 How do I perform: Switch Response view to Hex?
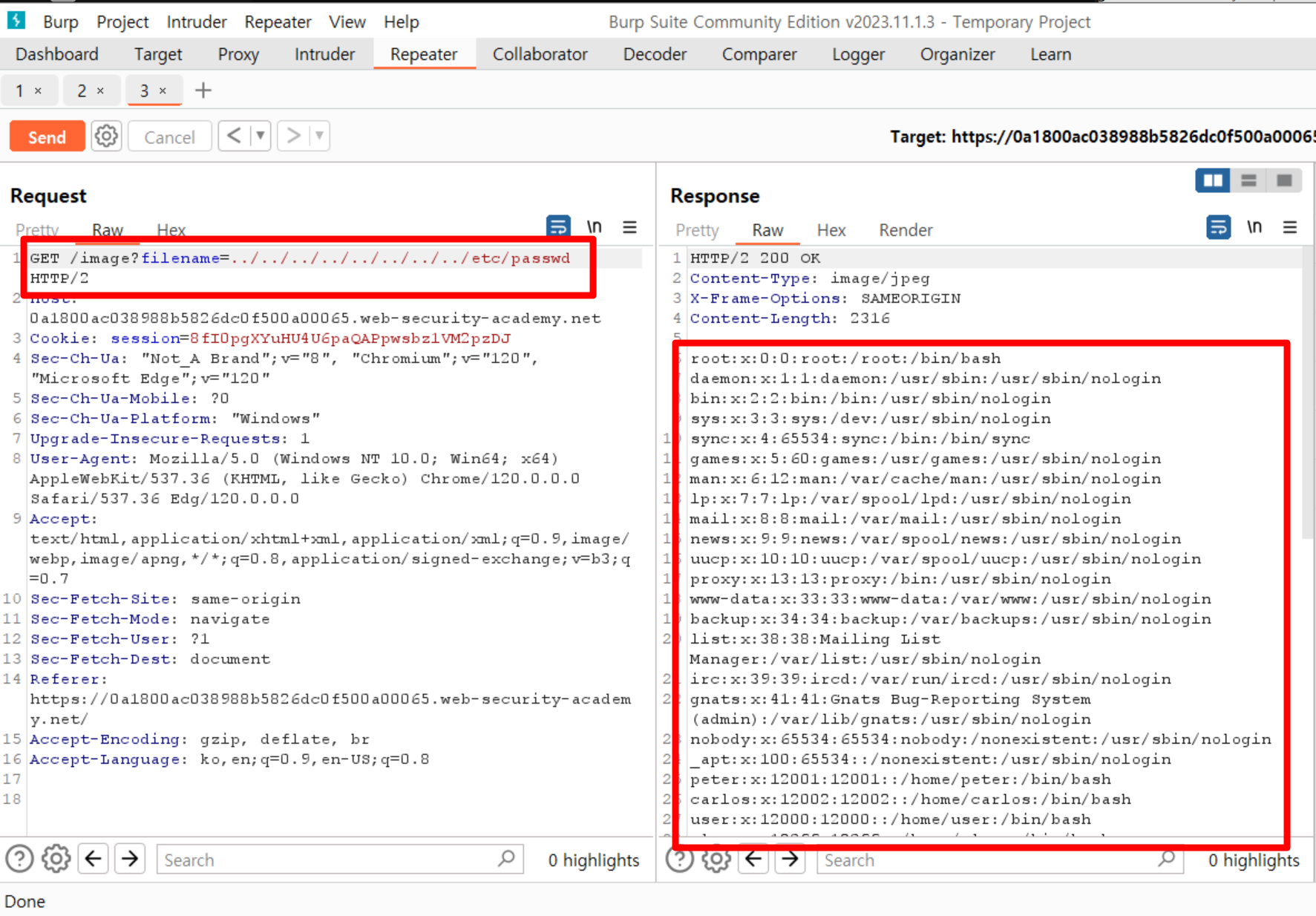coord(831,230)
